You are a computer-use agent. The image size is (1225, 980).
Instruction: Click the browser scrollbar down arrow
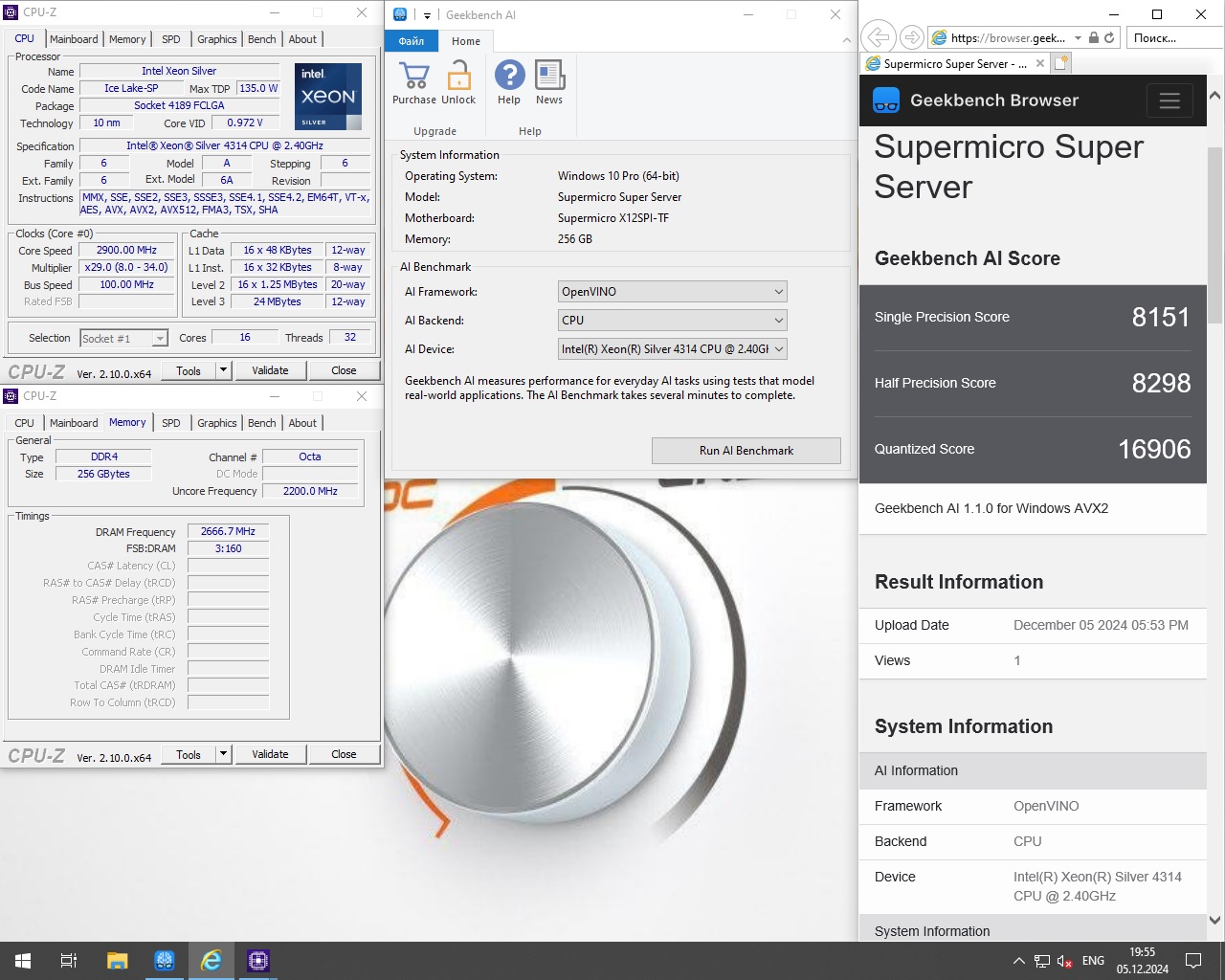1215,920
